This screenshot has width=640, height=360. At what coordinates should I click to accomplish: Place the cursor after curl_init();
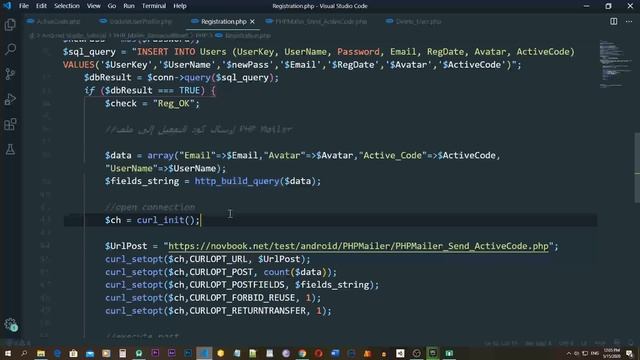click(200, 220)
